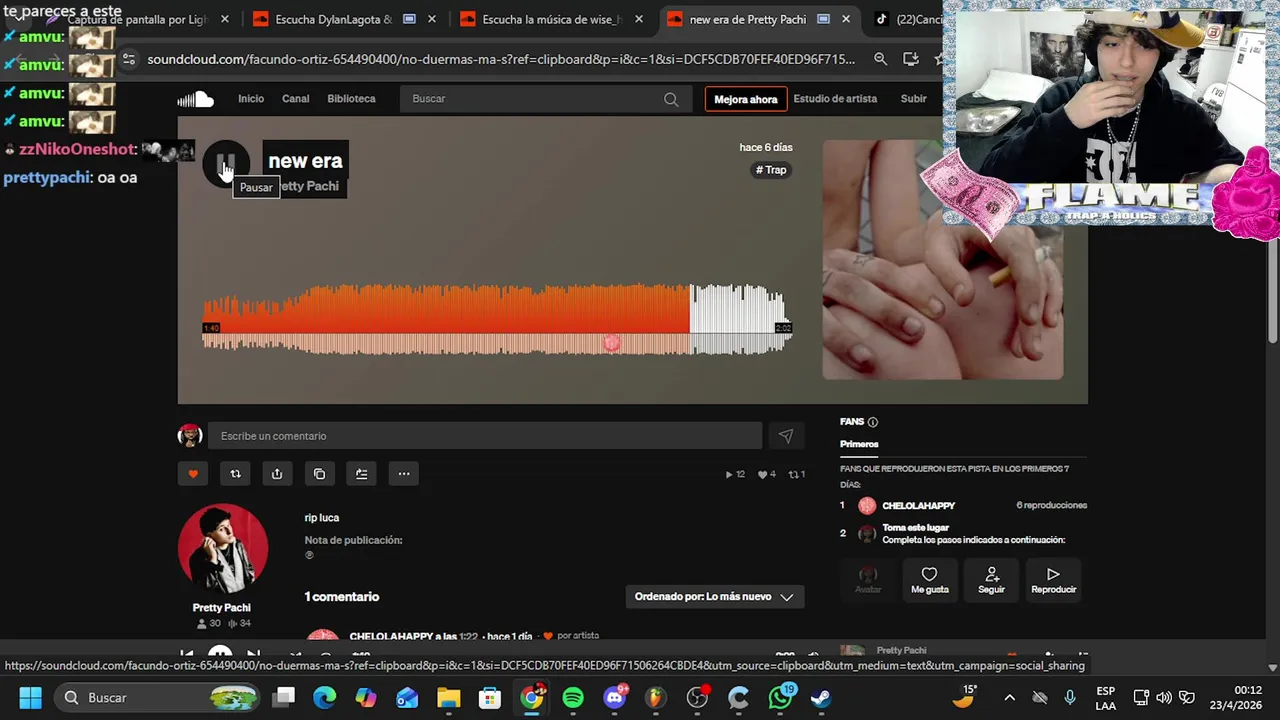Viewport: 1280px width, 720px height.
Task: Open Steam from the taskbar
Action: (821, 697)
